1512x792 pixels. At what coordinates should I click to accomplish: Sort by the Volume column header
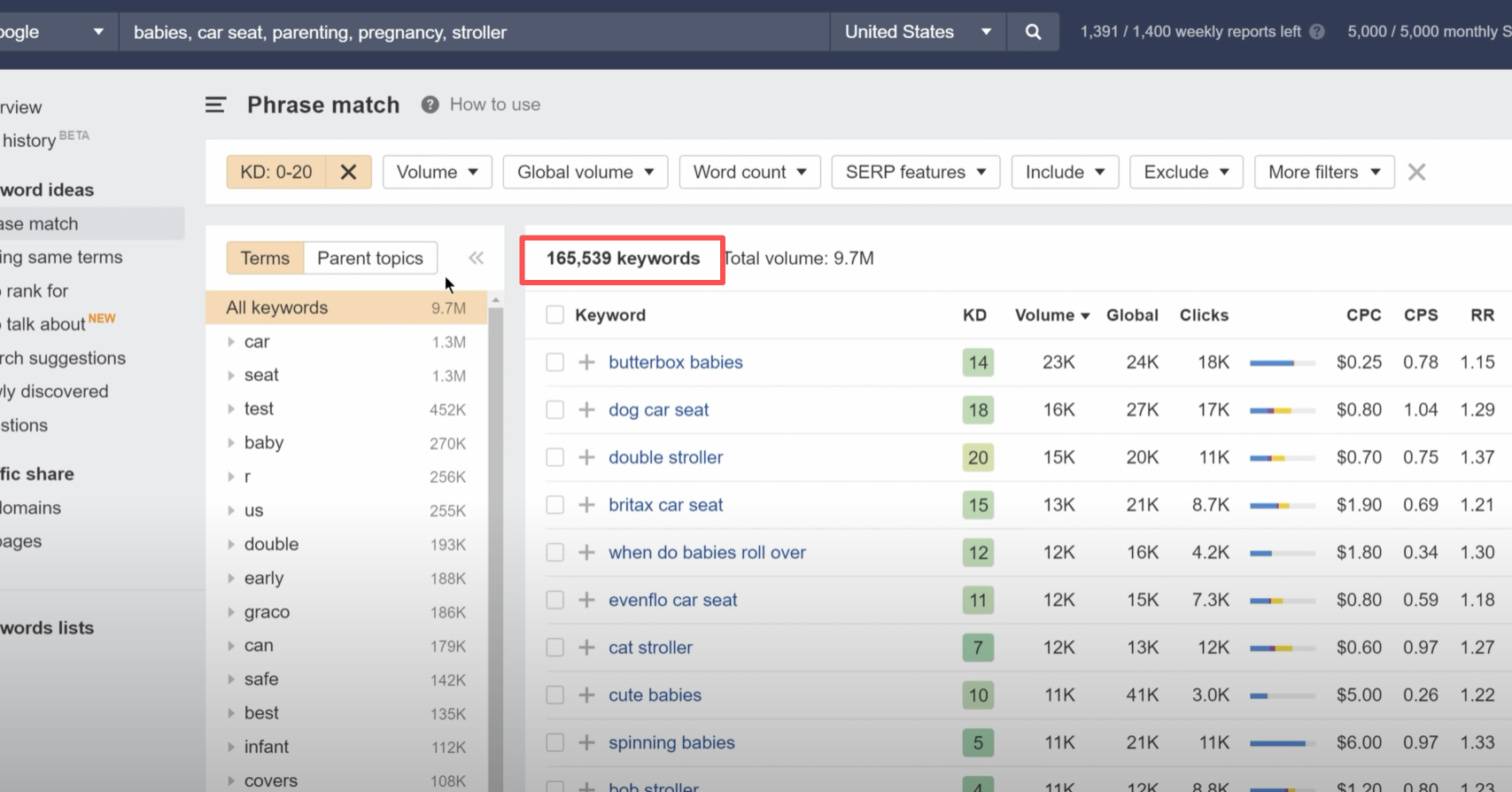click(1052, 314)
